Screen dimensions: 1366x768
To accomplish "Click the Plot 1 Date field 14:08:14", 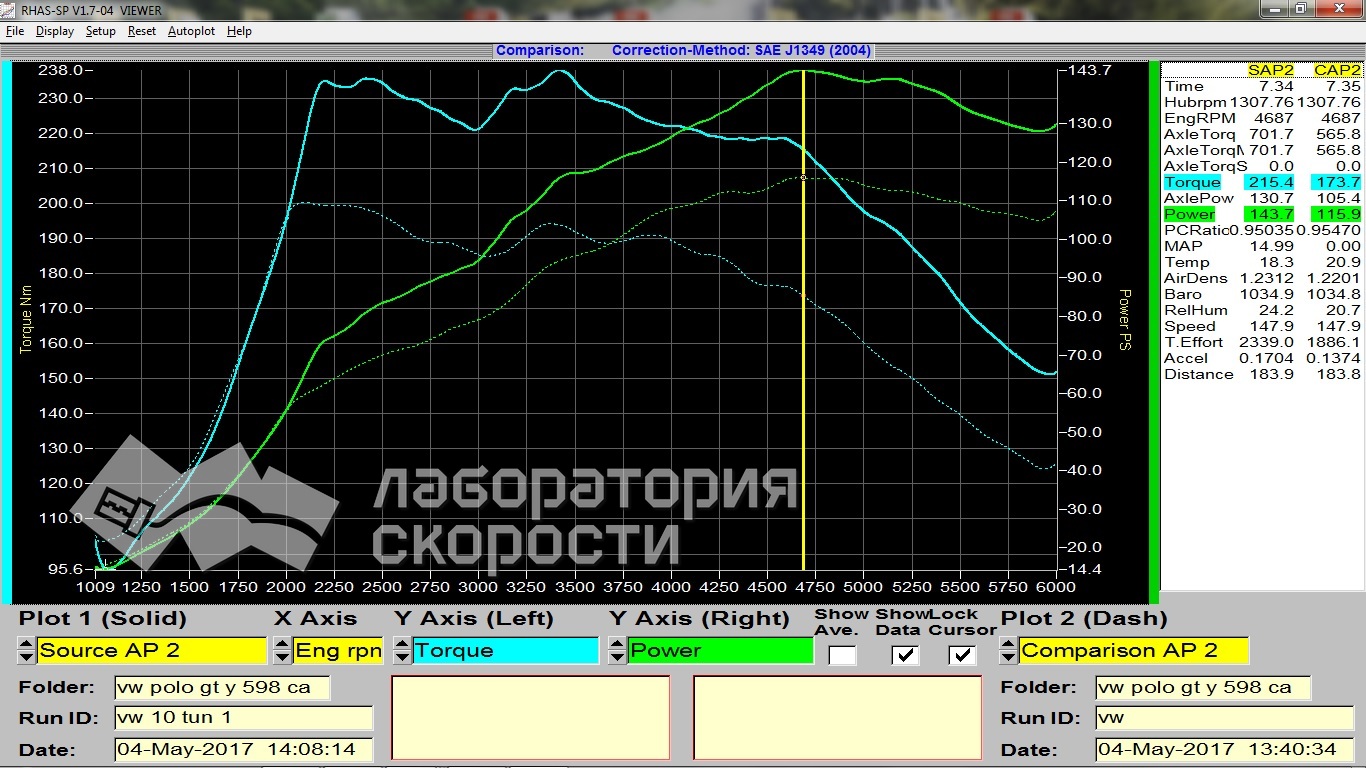I will click(x=243, y=749).
